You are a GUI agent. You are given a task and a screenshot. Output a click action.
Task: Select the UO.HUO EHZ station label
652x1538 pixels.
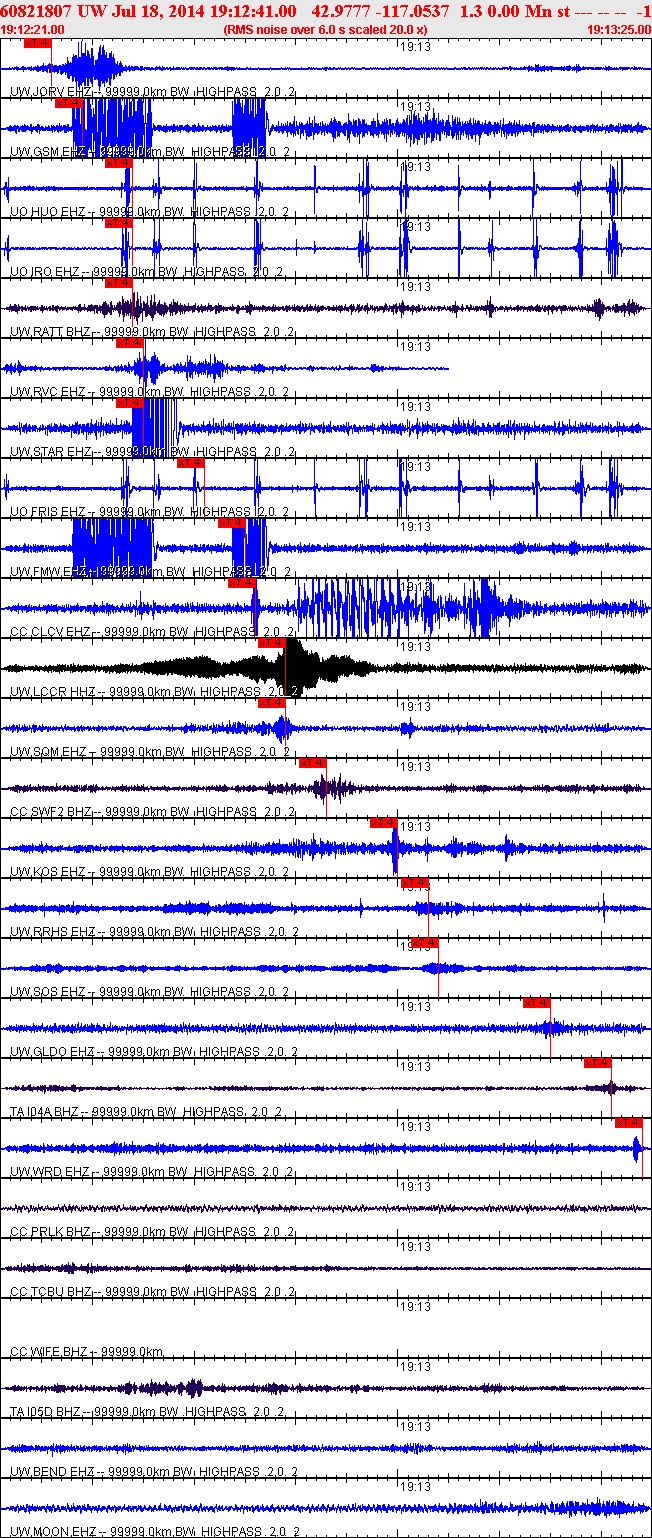[48, 211]
